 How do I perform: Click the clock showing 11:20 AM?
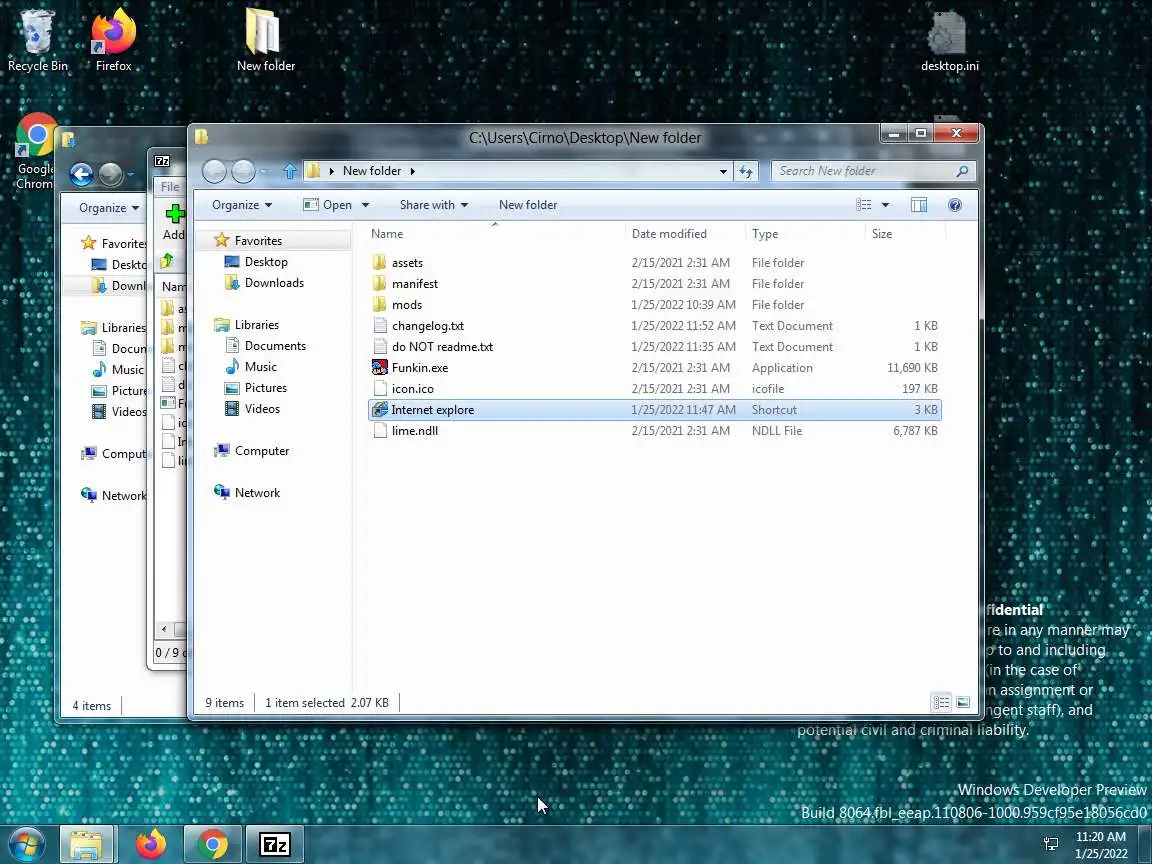tap(1101, 845)
